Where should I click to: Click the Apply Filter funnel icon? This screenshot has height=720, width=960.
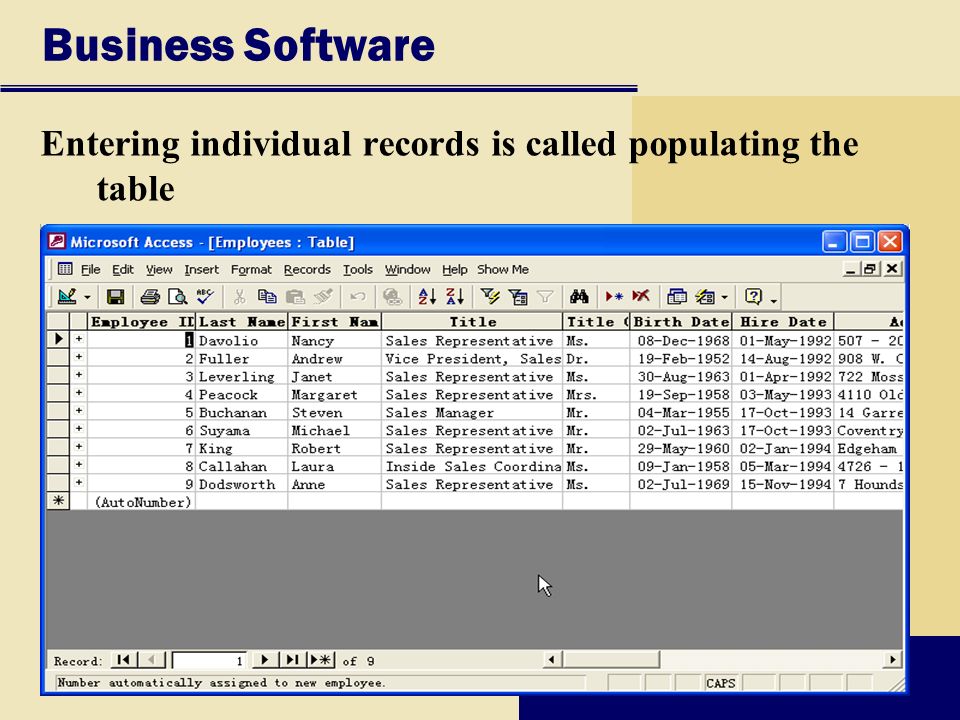(545, 297)
